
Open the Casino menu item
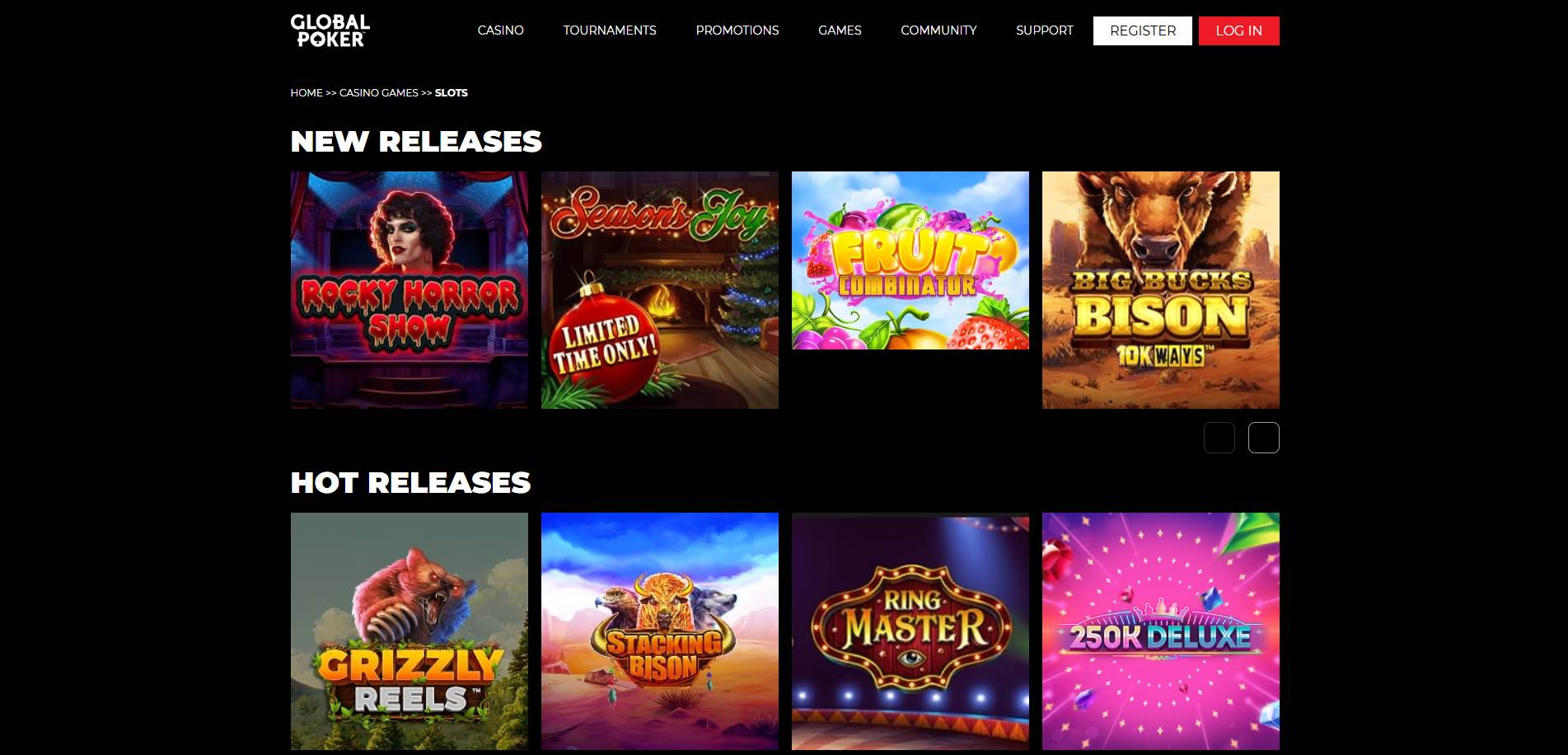click(500, 30)
